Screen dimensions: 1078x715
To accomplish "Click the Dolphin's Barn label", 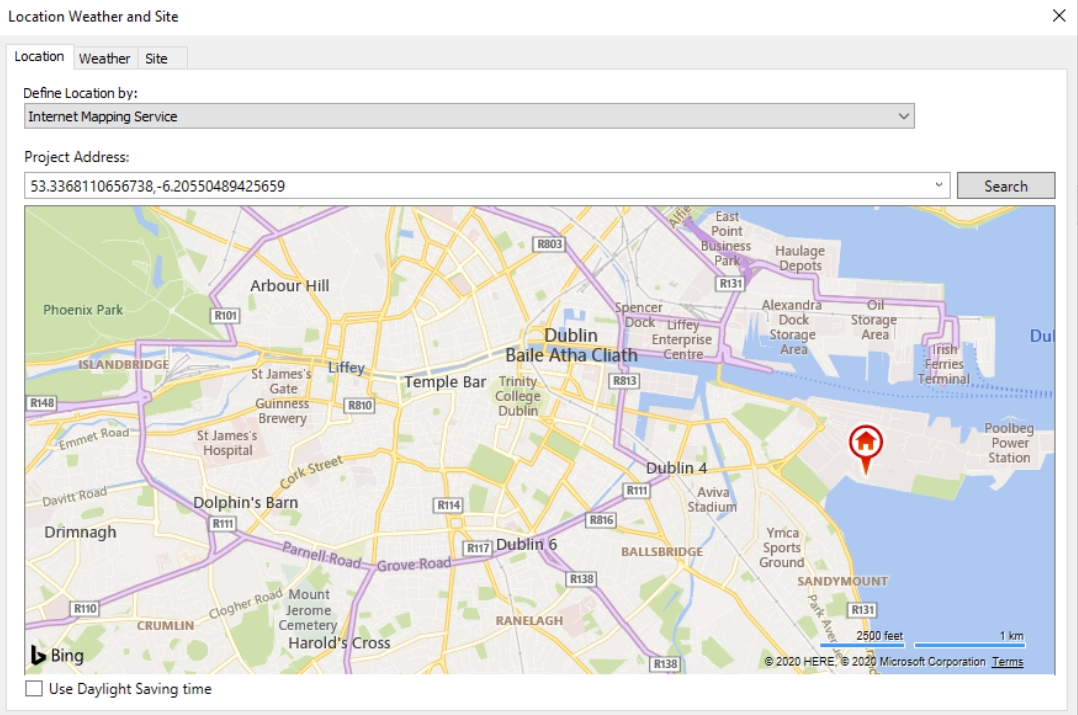I will (245, 503).
